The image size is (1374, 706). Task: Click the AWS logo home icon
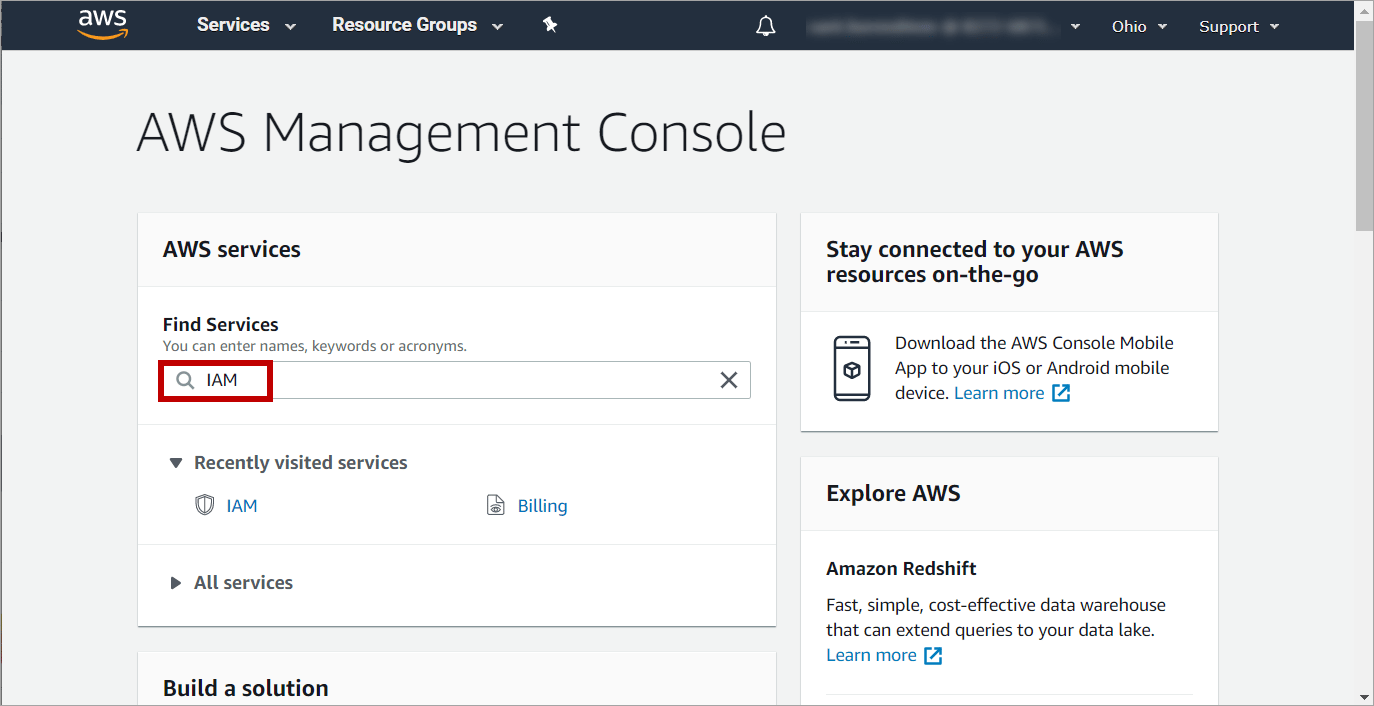pyautogui.click(x=102, y=24)
